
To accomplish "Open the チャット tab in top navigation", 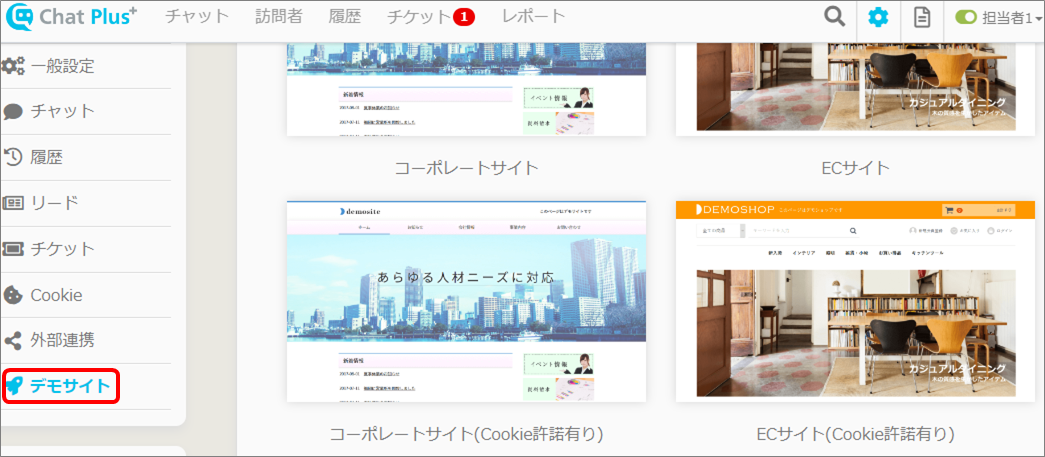I will [x=197, y=17].
